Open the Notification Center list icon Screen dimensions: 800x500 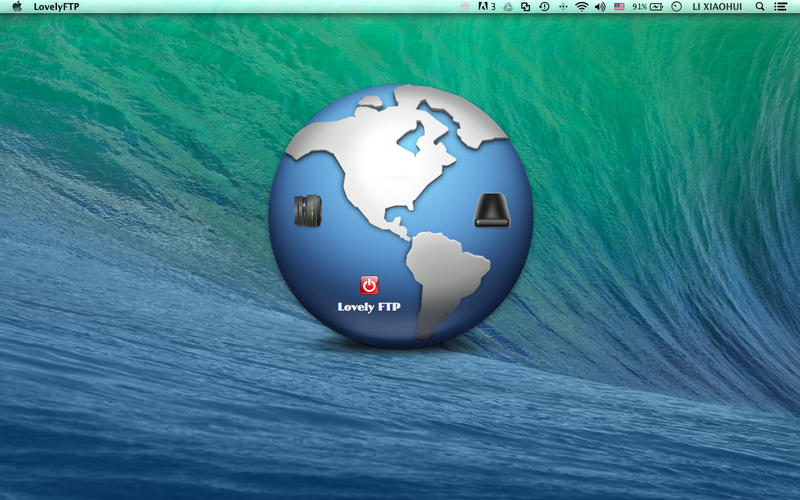[x=780, y=7]
